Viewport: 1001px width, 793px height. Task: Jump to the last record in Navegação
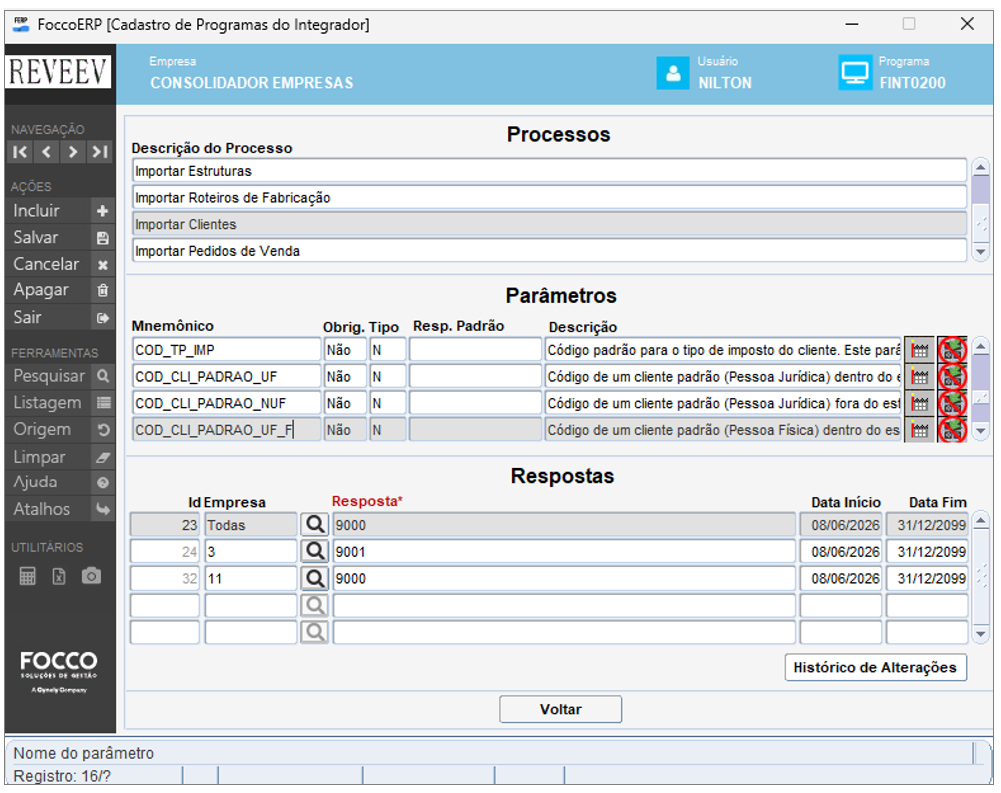pos(100,152)
